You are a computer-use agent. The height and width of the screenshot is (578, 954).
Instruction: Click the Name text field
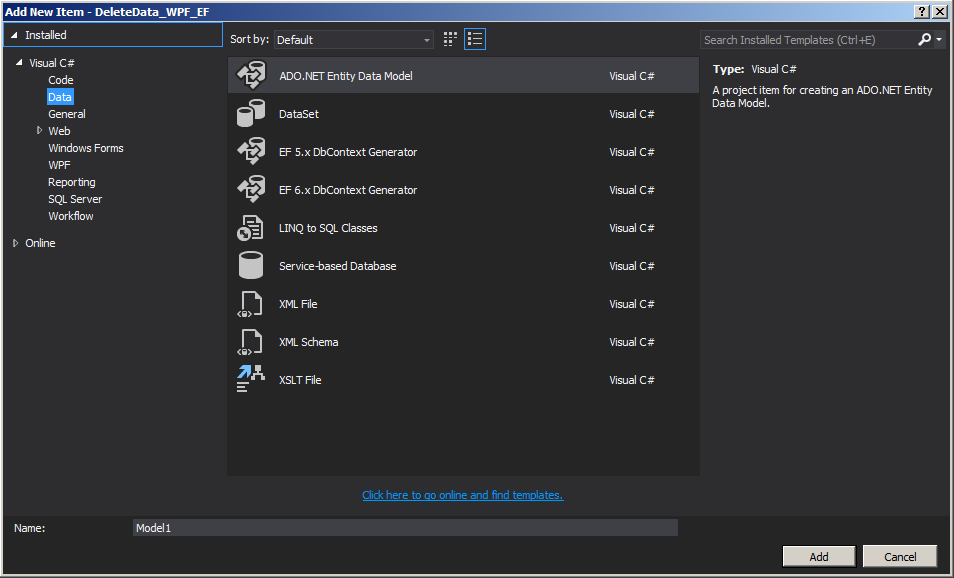click(x=405, y=527)
